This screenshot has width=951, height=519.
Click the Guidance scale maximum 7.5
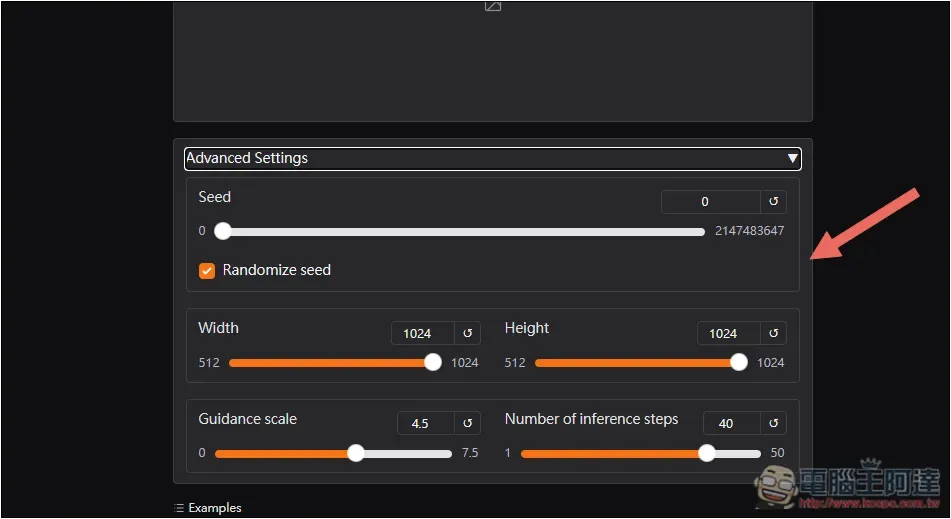coord(470,453)
